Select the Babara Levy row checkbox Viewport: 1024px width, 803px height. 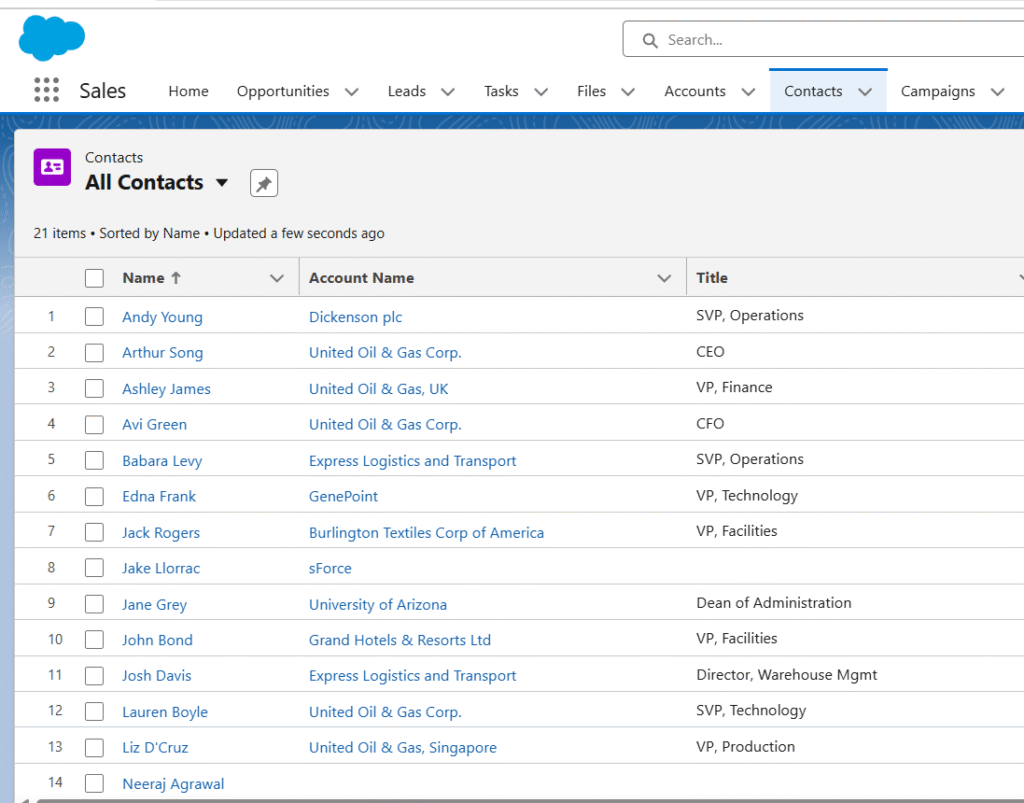coord(94,460)
